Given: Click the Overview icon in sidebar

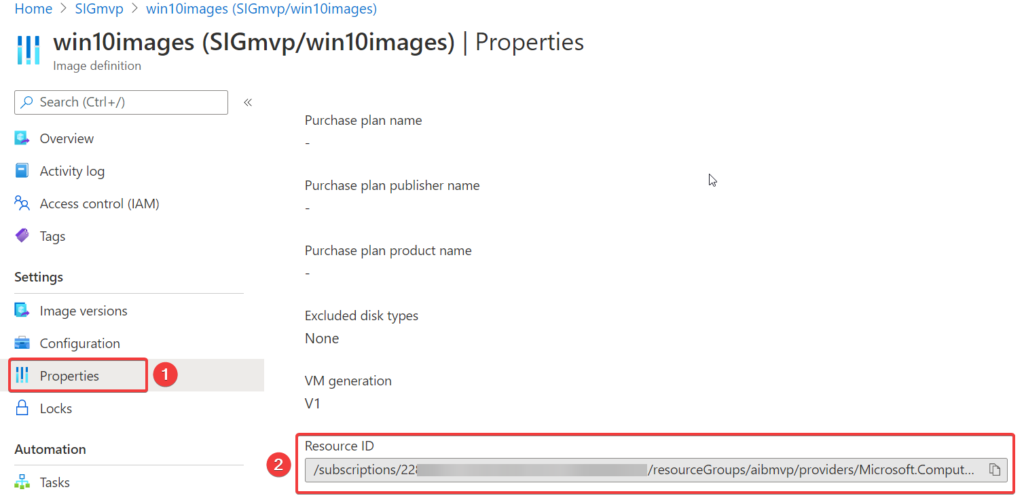Looking at the screenshot, I should 22,138.
